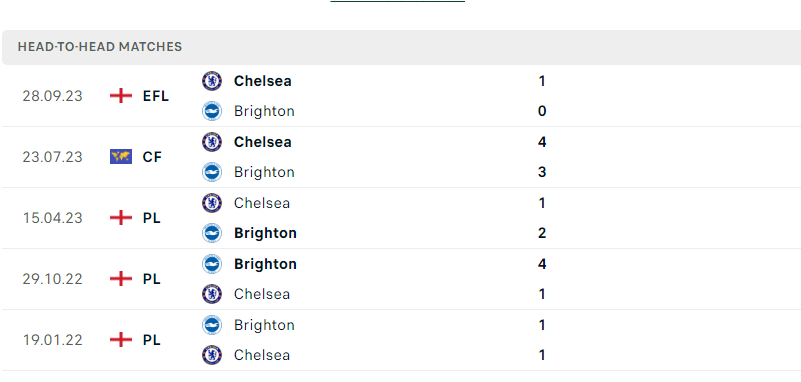Click Chelsea crest in 23.07.23 match
The width and height of the screenshot is (801, 382).
coord(211,142)
